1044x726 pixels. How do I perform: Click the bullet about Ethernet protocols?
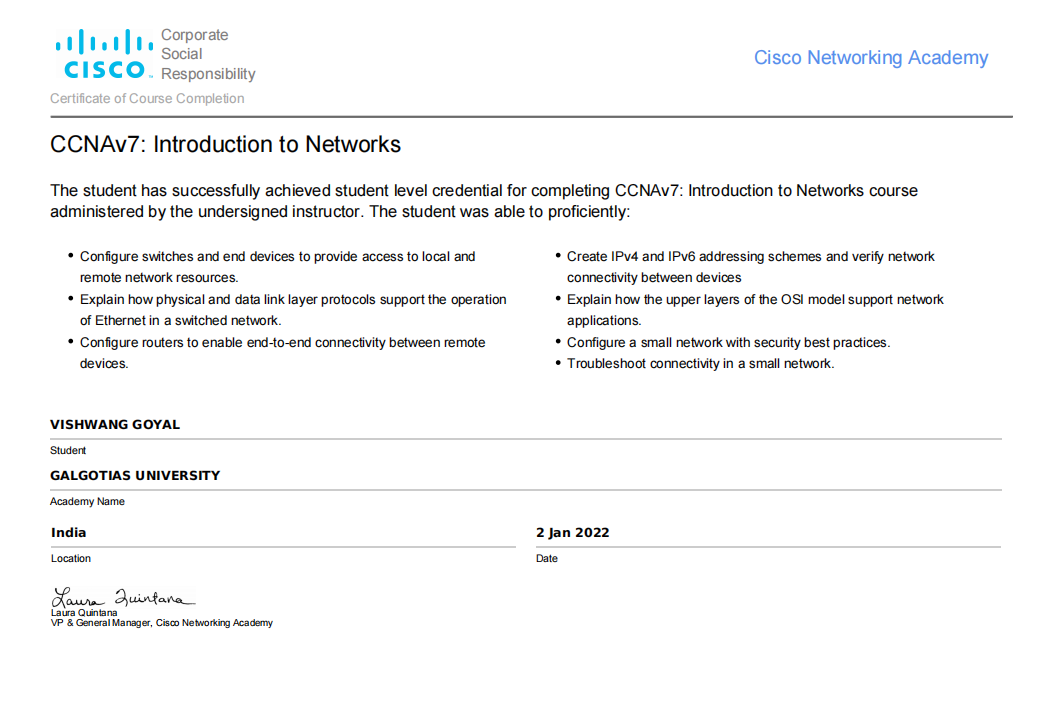coord(293,310)
